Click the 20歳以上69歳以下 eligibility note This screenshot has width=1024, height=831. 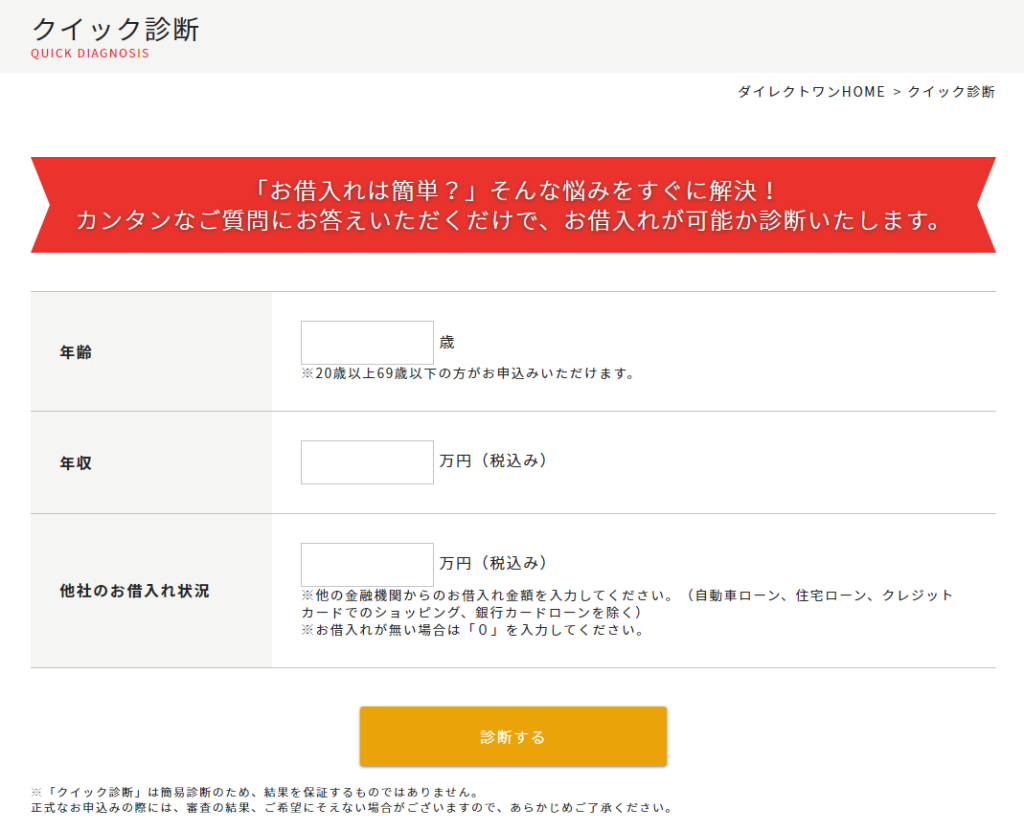pyautogui.click(x=468, y=374)
